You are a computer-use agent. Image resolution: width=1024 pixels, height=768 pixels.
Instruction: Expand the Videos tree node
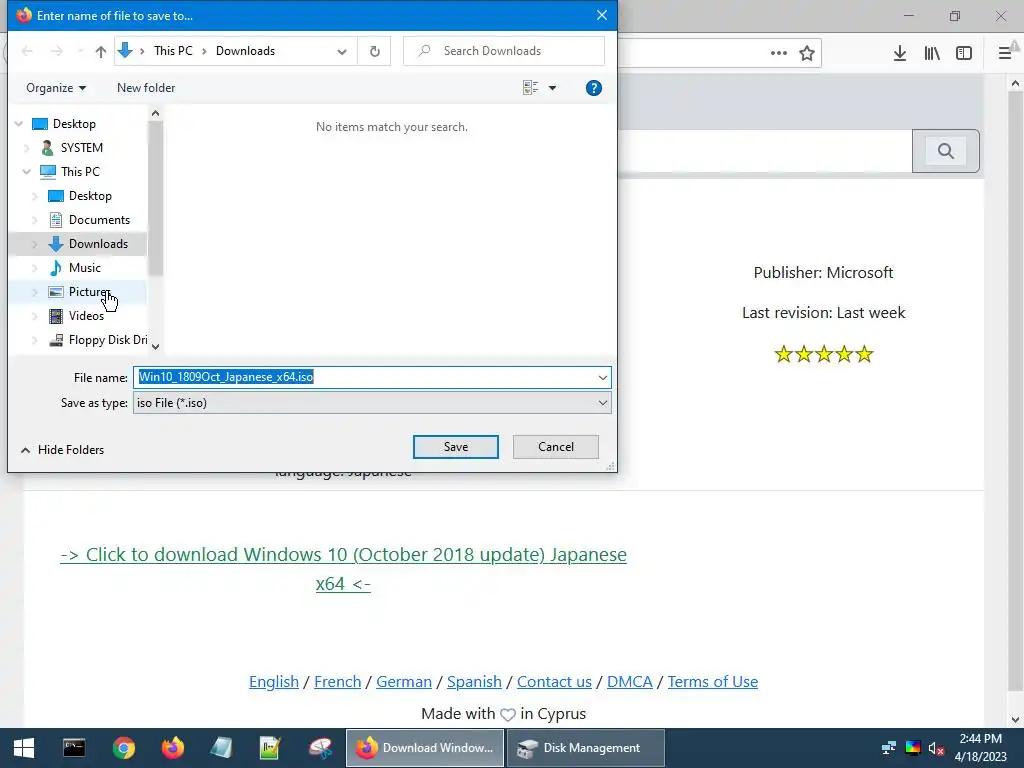35,316
